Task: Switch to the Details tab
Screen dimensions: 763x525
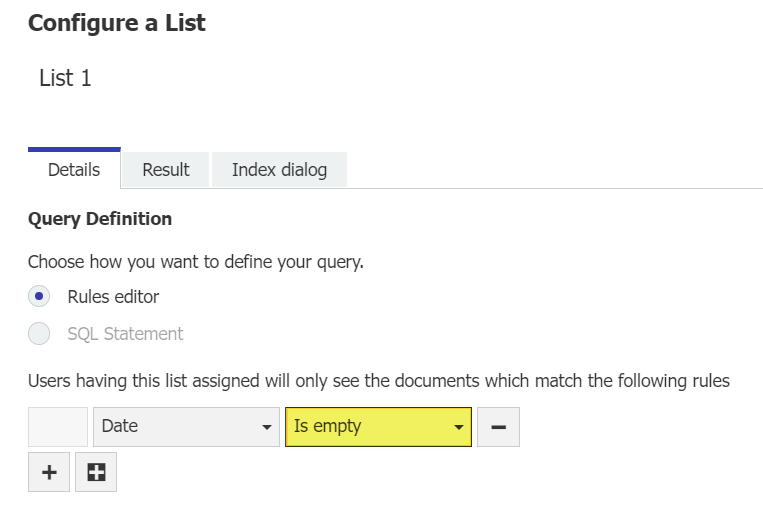Action: 74,169
